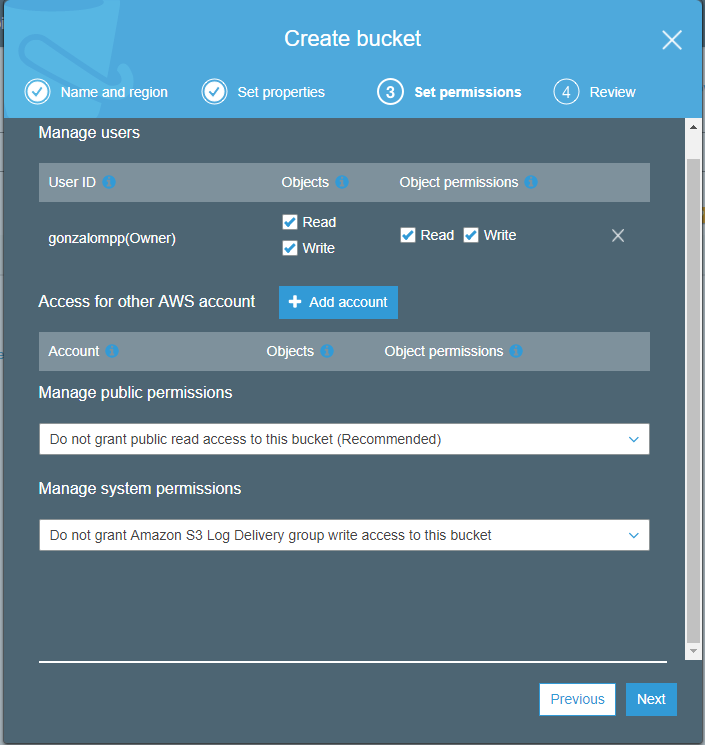Jump to the Review step
Viewport: 705px width, 745px height.
coord(595,92)
